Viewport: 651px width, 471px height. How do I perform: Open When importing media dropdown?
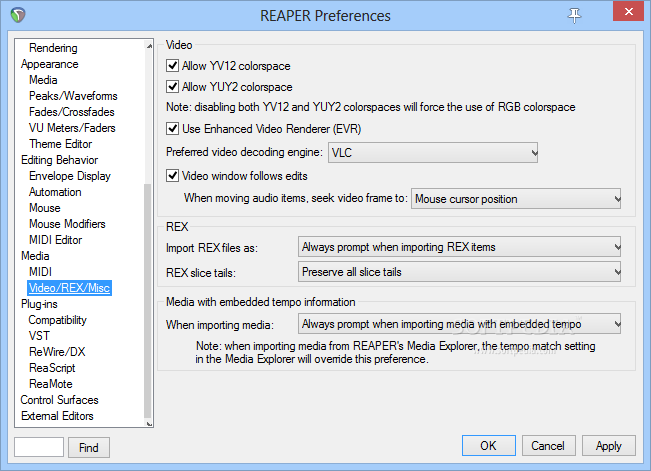tap(460, 324)
